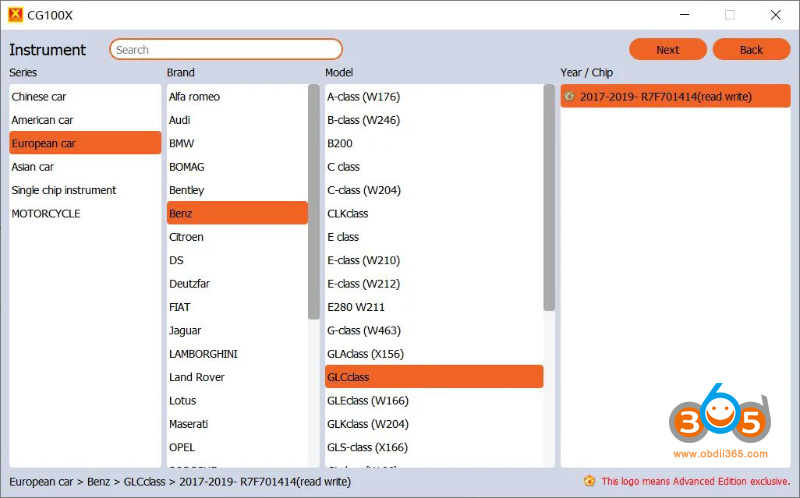Pick G-class (W463) model
This screenshot has width=800, height=498.
click(434, 330)
